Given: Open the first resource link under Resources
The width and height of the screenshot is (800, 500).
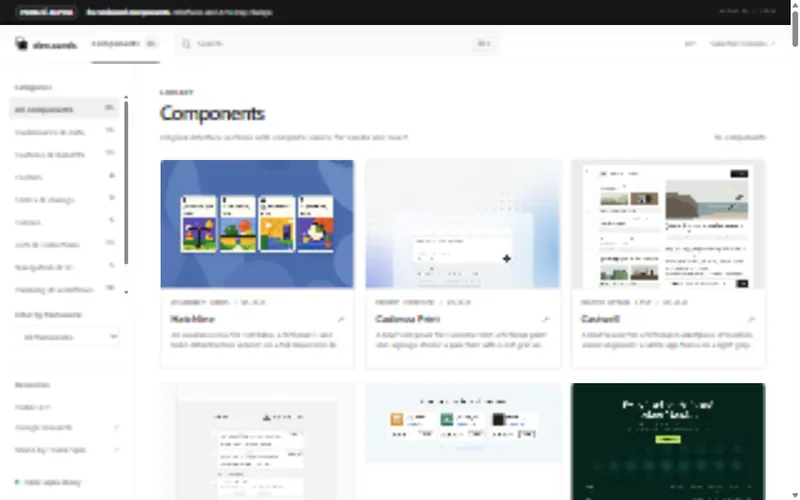Looking at the screenshot, I should (33, 407).
